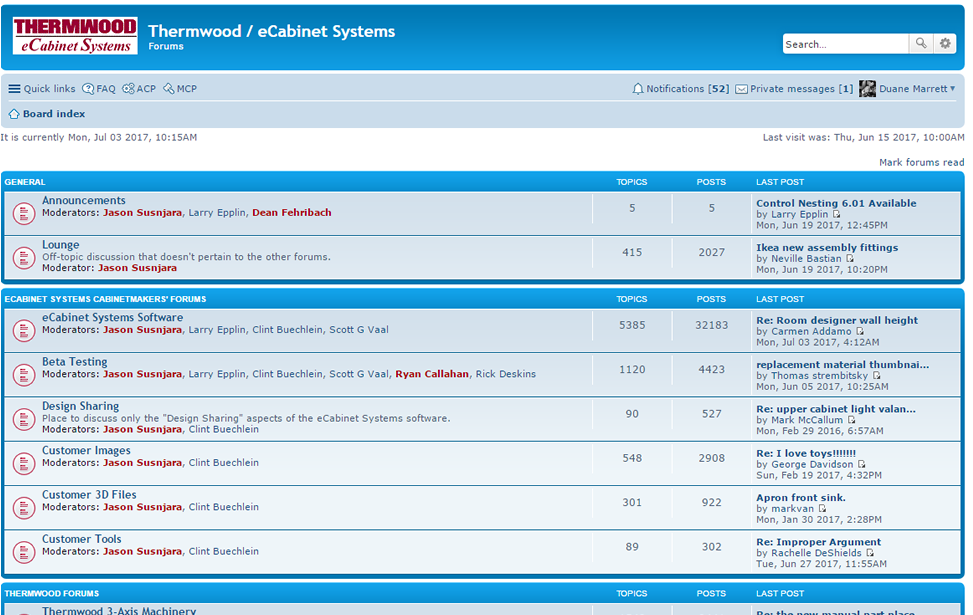
Task: Click the 32183 posts count
Action: (711, 325)
